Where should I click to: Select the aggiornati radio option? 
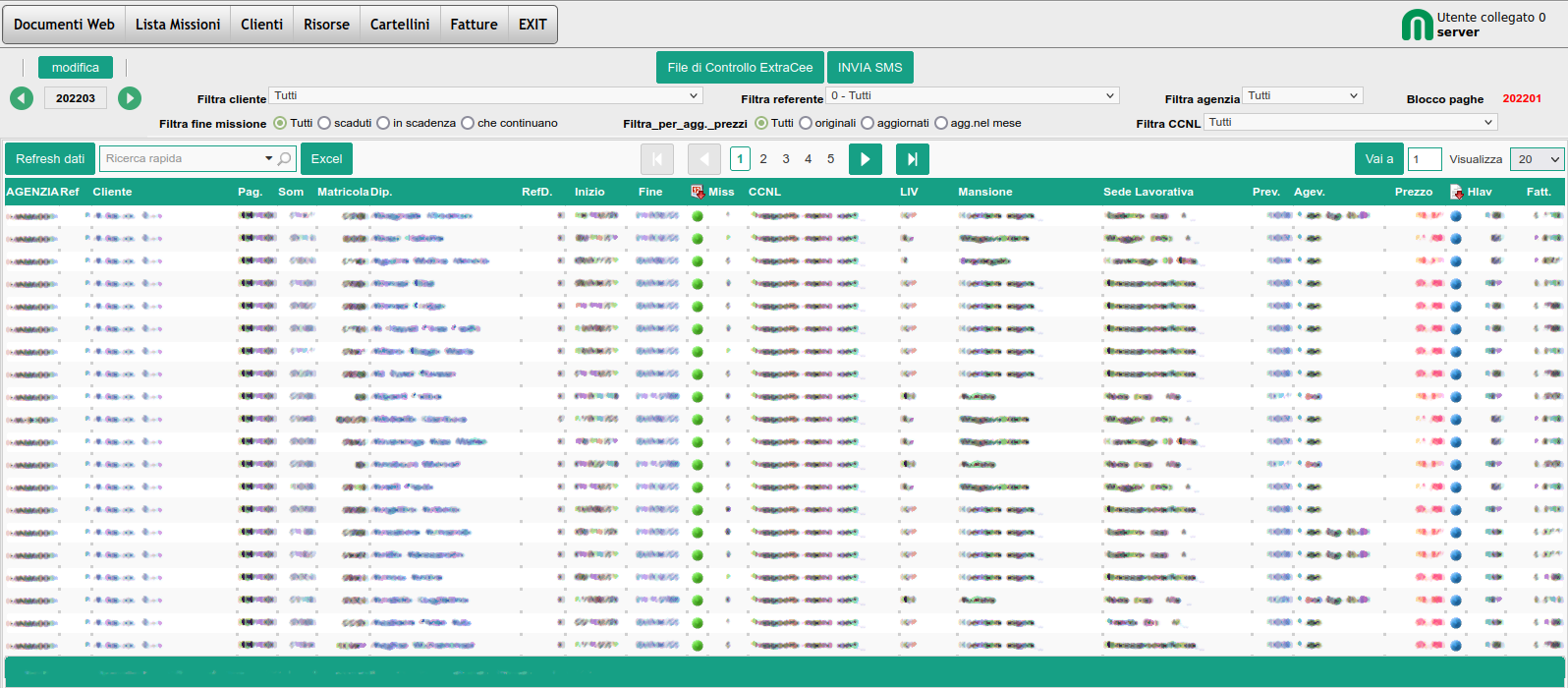868,123
